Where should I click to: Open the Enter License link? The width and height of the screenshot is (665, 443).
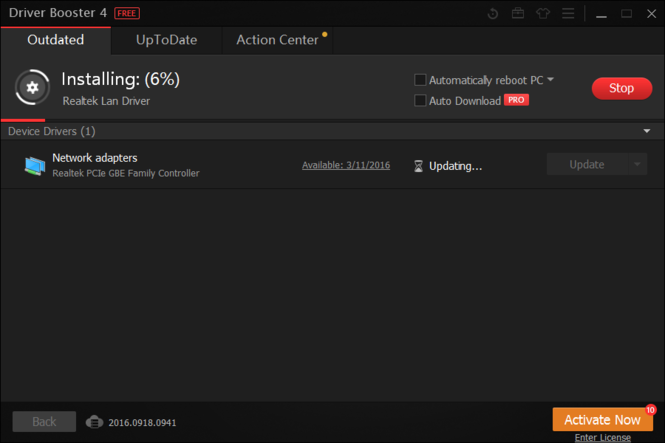tap(603, 437)
